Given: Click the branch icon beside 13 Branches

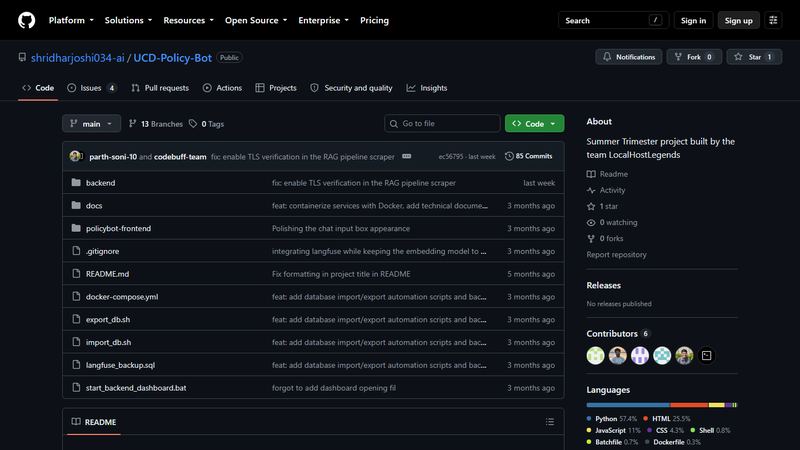Looking at the screenshot, I should coord(133,123).
